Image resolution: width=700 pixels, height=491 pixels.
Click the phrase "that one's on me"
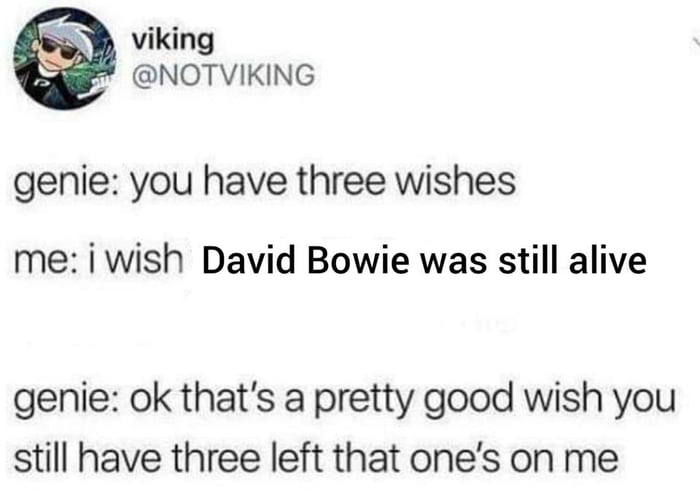click(x=474, y=459)
